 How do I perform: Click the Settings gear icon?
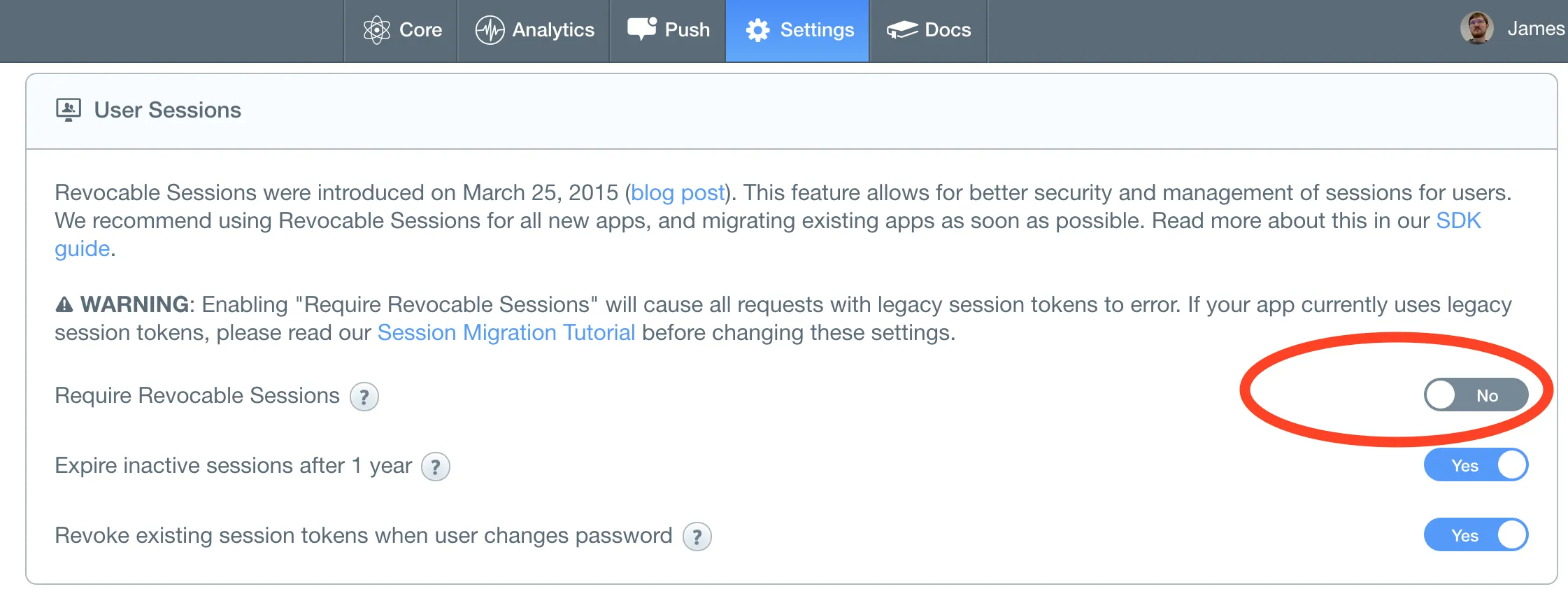point(757,30)
